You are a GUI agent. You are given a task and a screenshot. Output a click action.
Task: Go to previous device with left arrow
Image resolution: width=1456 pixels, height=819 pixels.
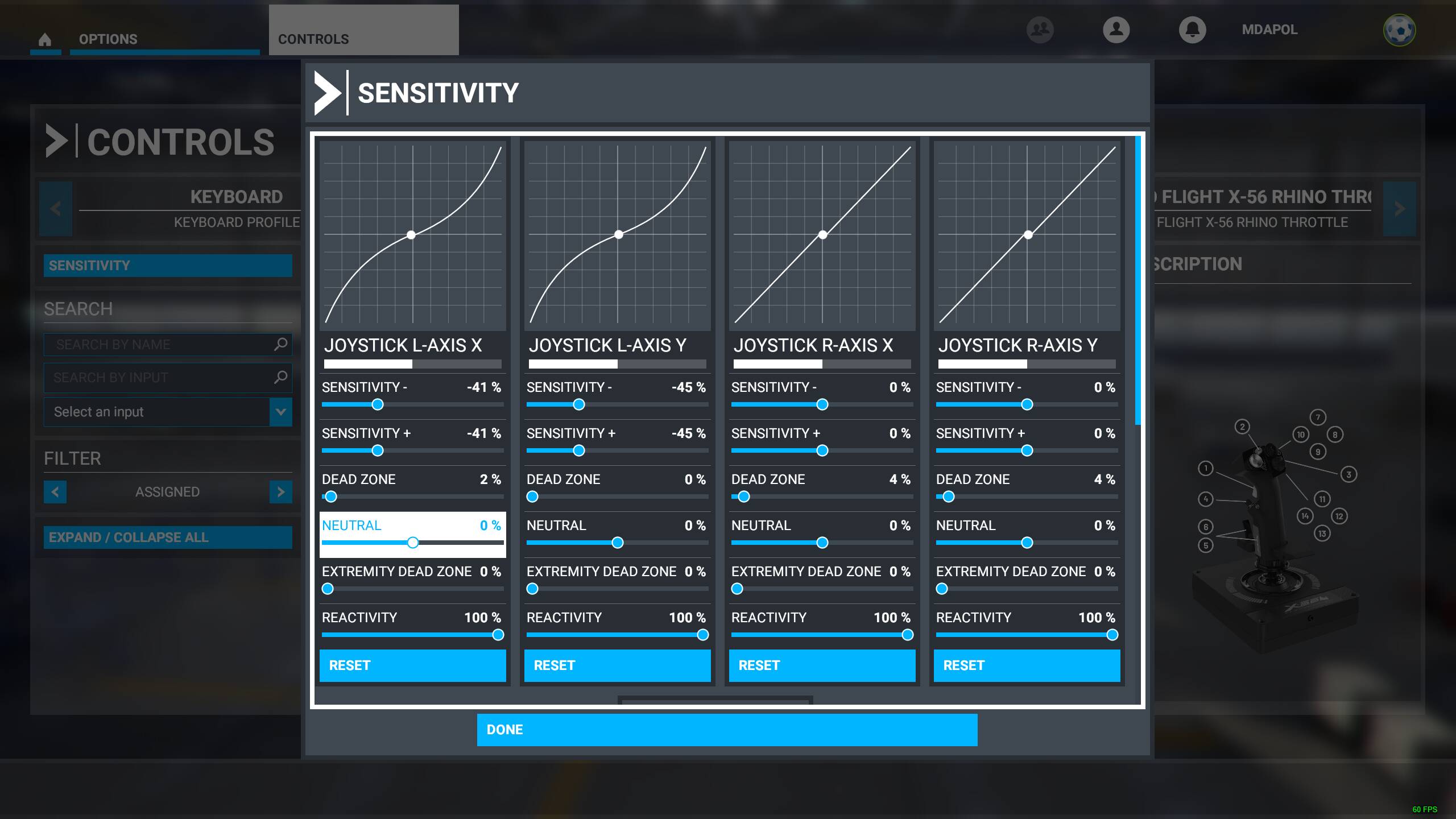(x=56, y=209)
